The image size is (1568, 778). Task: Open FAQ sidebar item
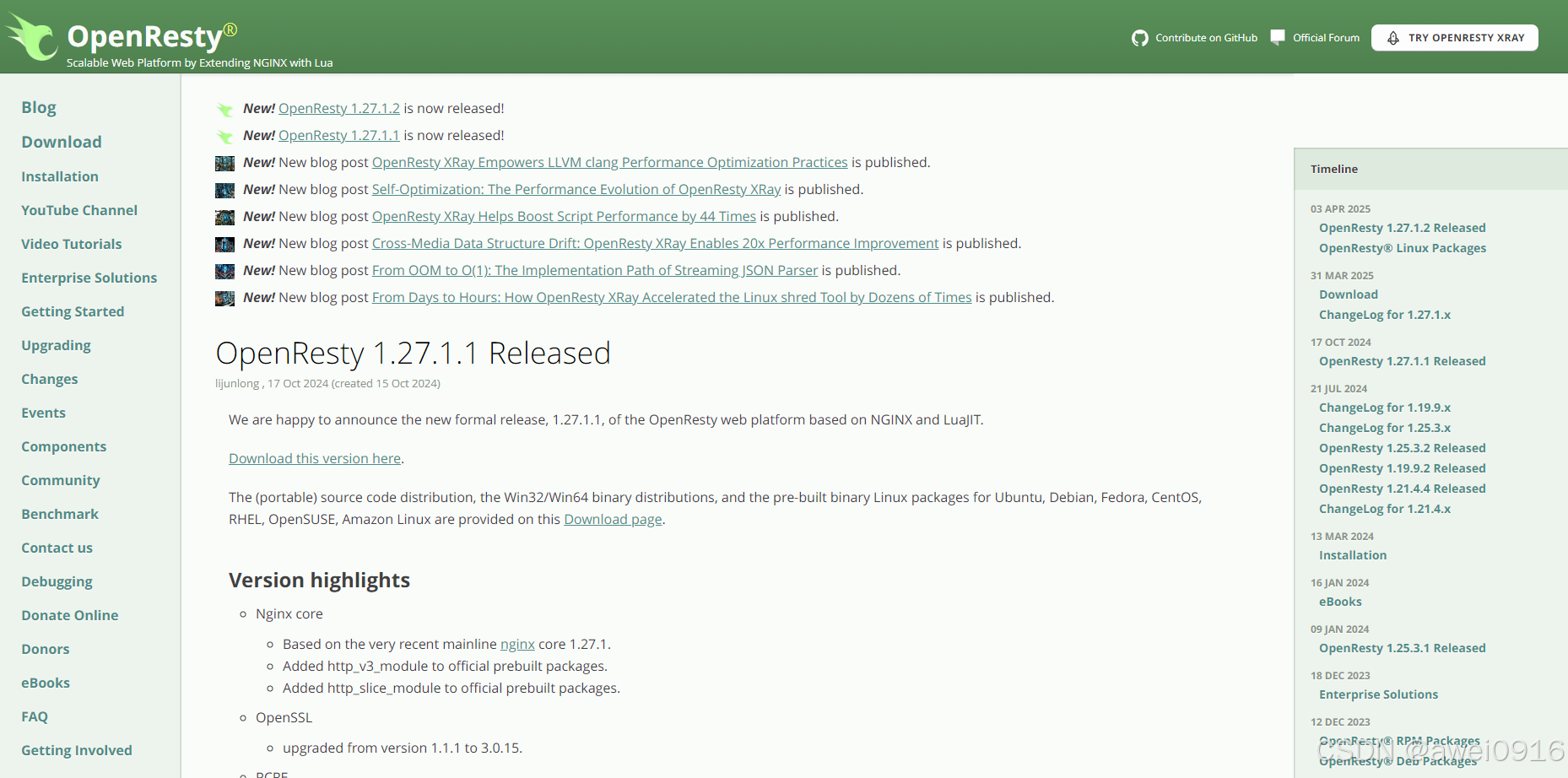(x=35, y=716)
